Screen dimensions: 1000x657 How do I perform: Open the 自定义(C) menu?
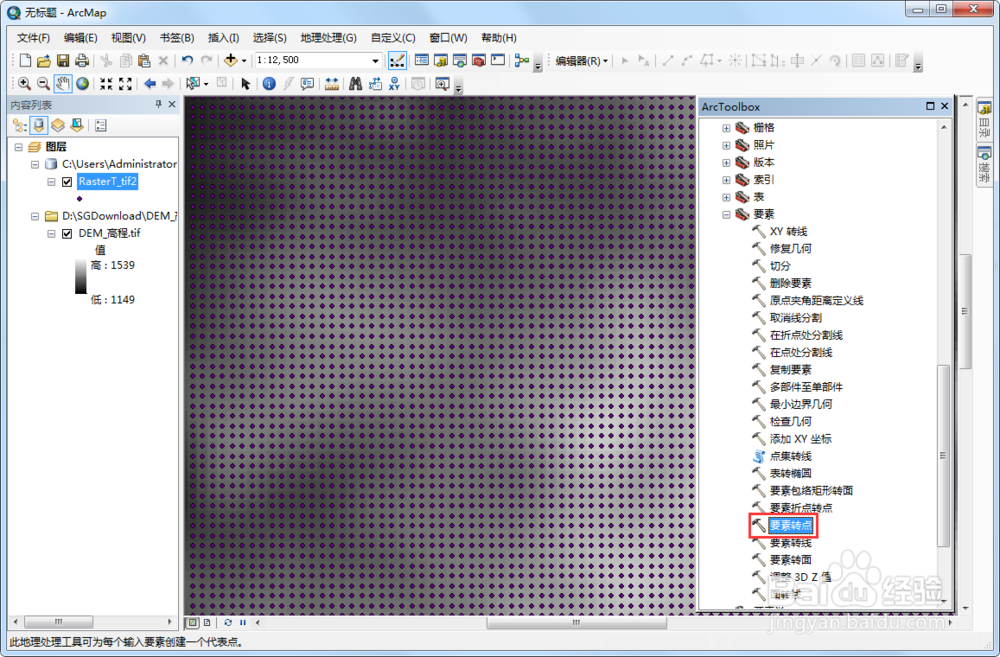click(393, 38)
